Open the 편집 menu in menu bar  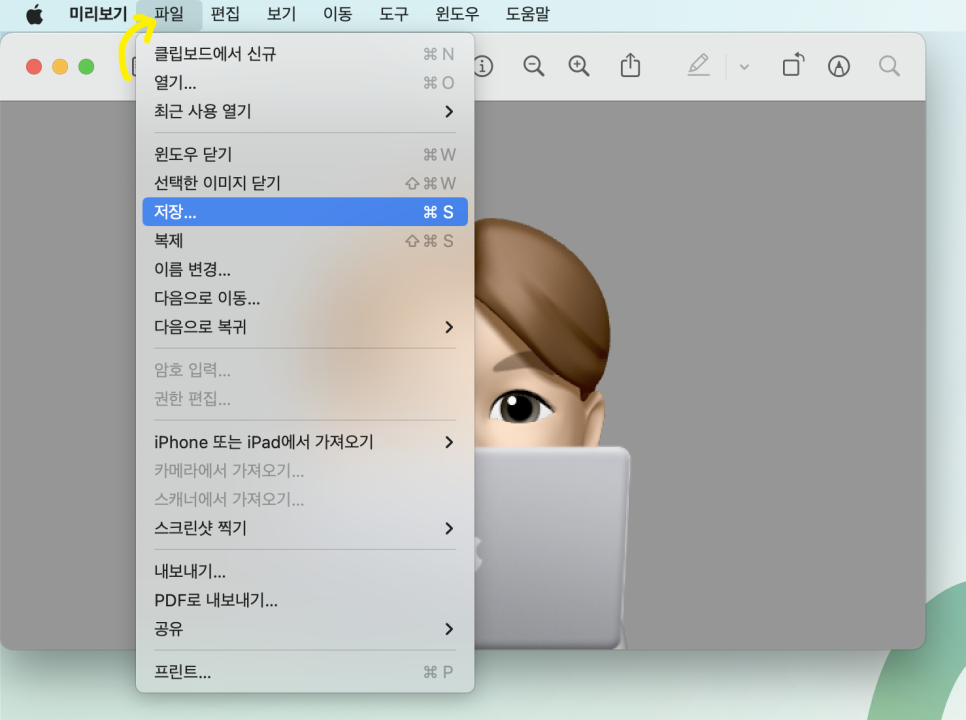click(x=225, y=15)
